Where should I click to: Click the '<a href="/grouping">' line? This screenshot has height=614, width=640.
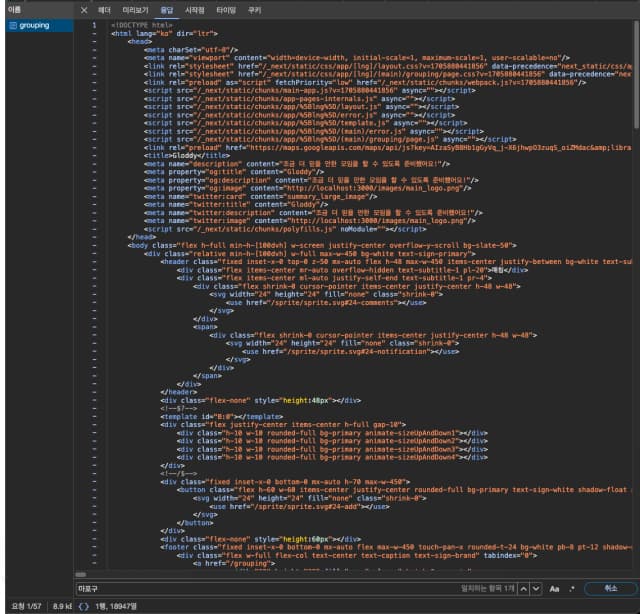click(x=234, y=563)
